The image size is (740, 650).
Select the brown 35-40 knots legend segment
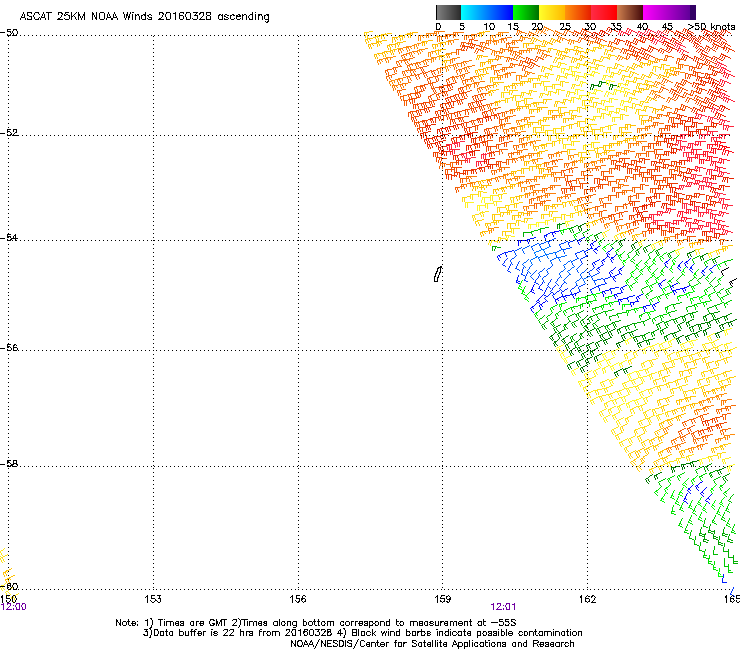point(630,12)
